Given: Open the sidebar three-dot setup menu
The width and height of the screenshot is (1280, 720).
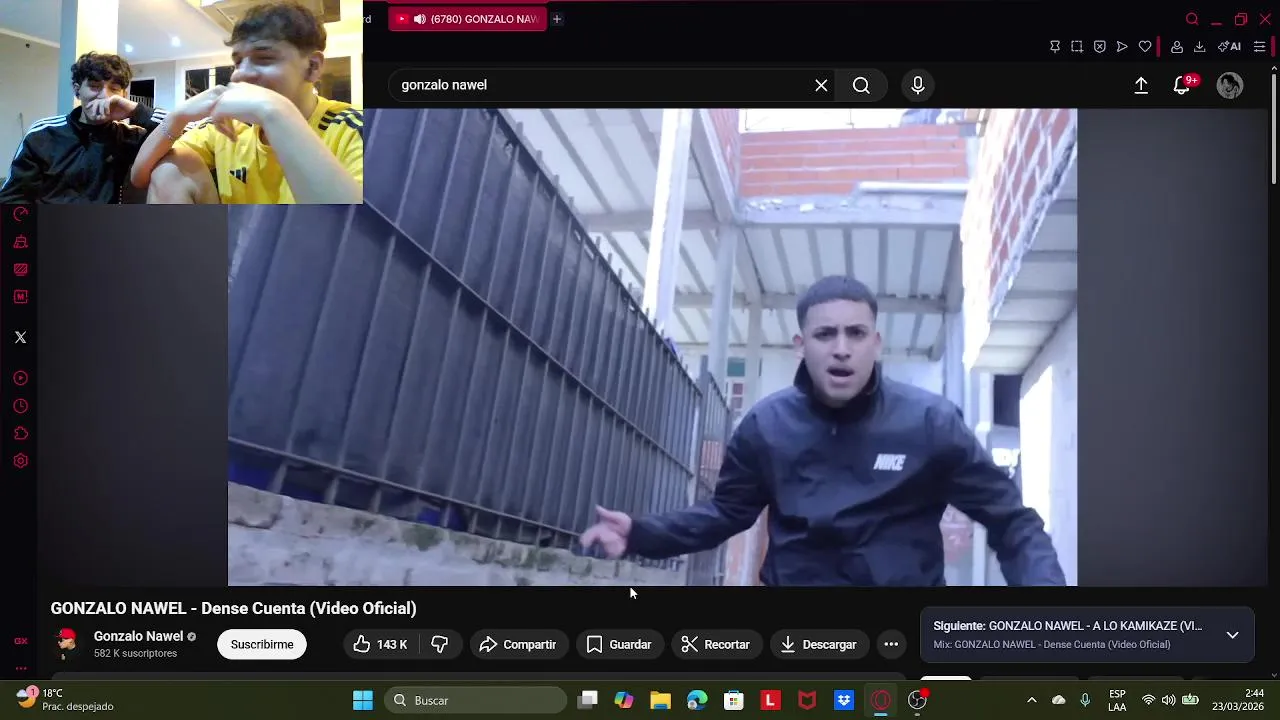Looking at the screenshot, I should 20,668.
